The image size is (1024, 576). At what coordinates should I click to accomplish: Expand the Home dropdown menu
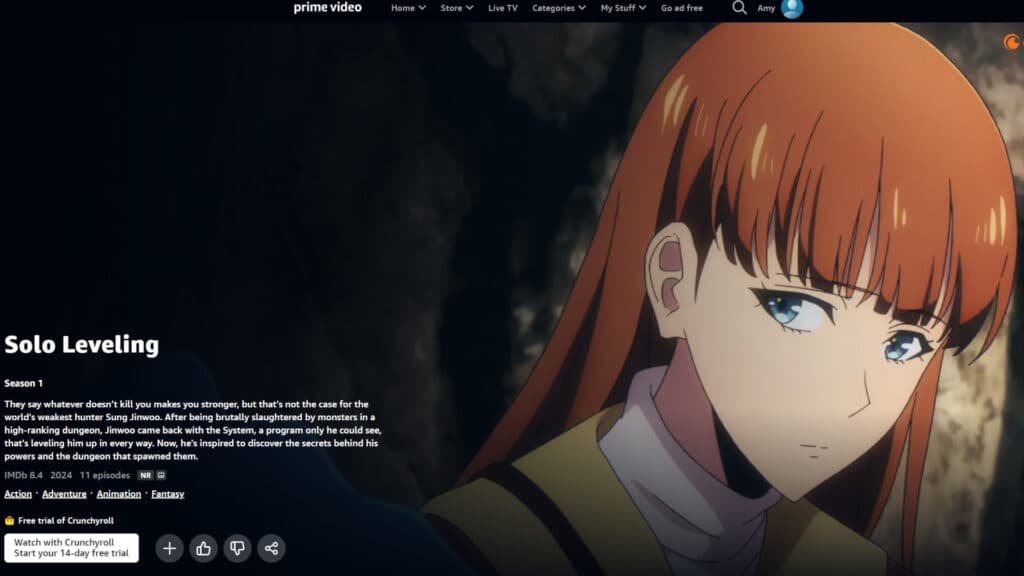click(407, 7)
